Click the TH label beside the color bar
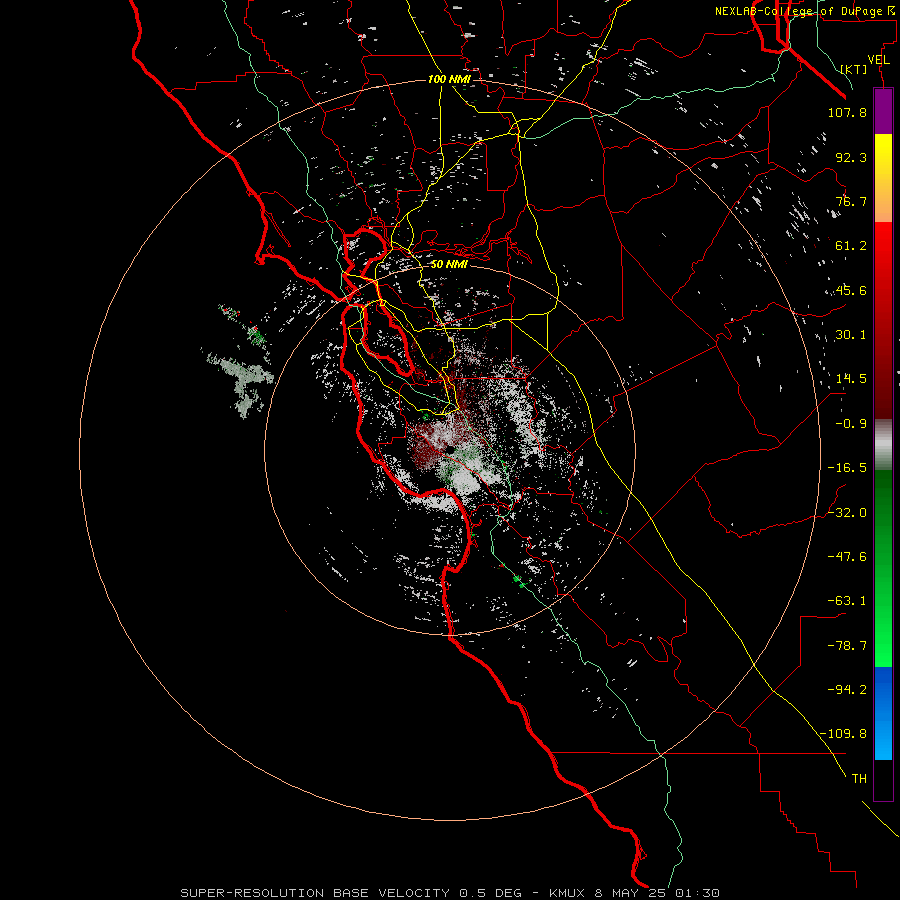Image resolution: width=900 pixels, height=900 pixels. point(859,778)
